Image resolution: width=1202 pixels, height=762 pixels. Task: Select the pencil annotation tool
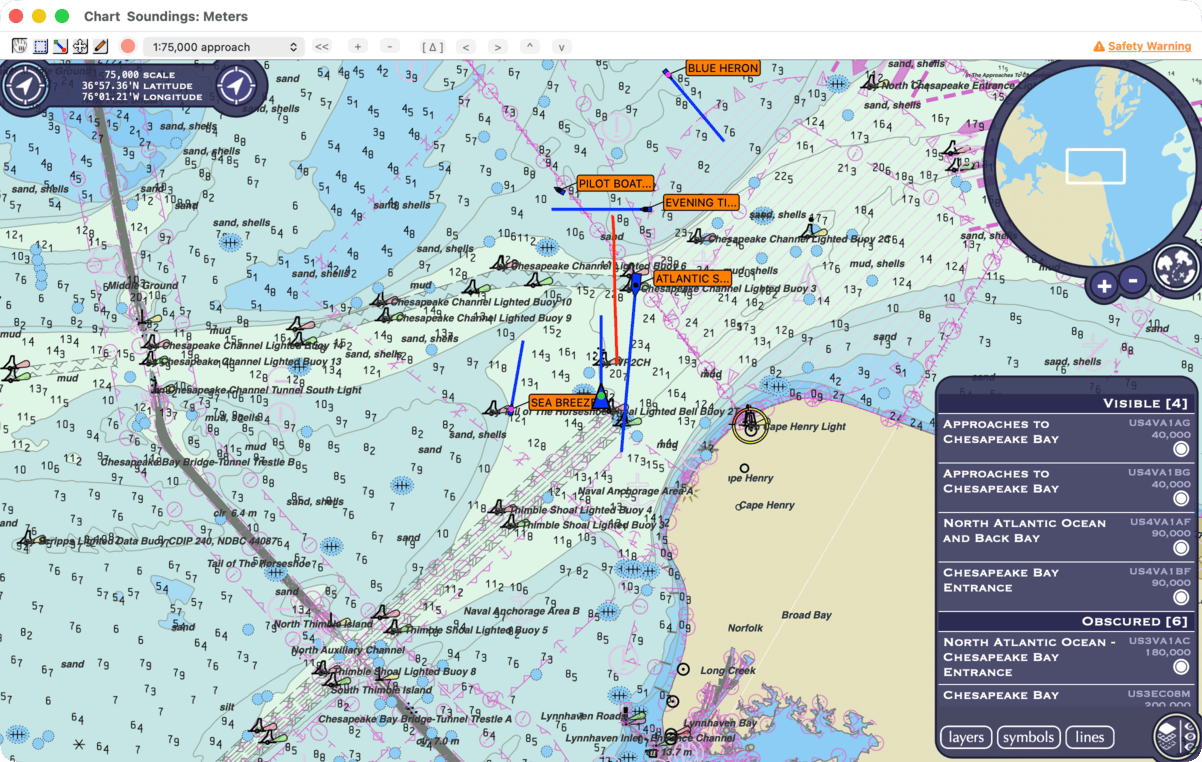coord(101,46)
